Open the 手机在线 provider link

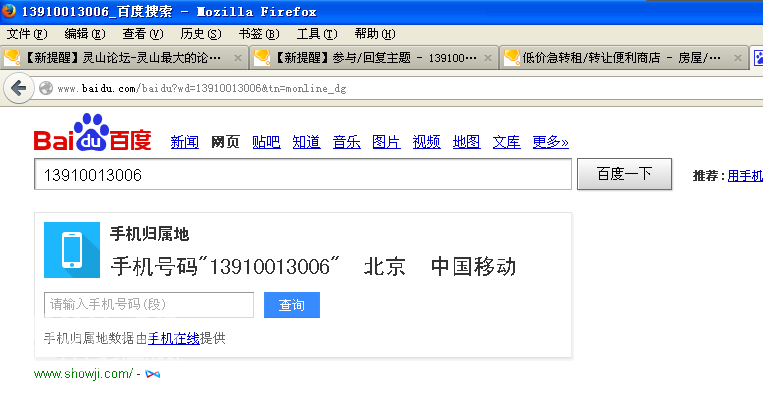174,338
